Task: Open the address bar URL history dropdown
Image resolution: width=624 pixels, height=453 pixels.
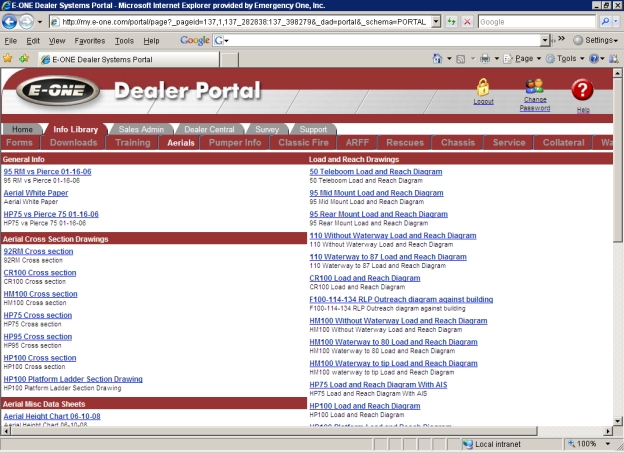Action: click(x=436, y=21)
